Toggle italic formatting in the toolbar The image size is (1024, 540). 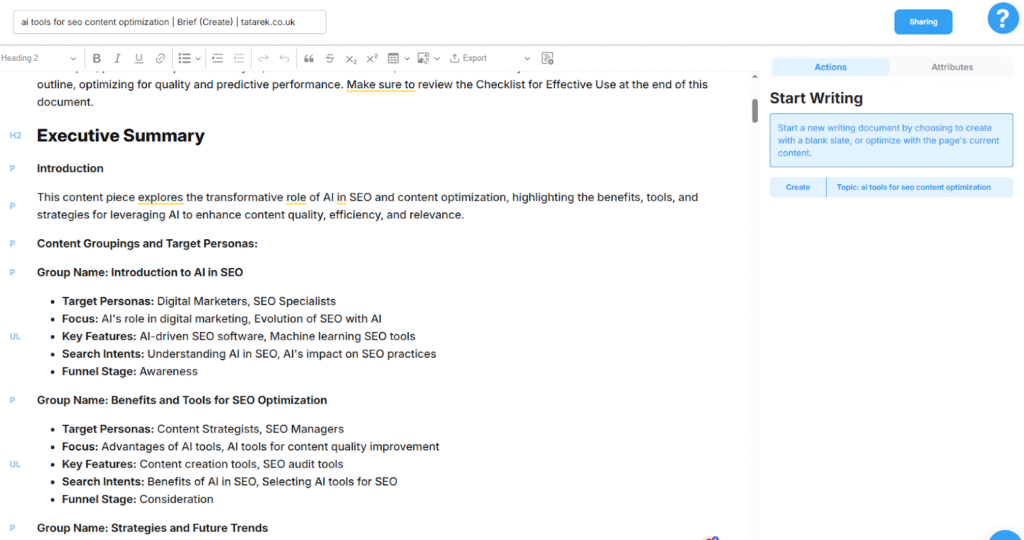coord(117,58)
